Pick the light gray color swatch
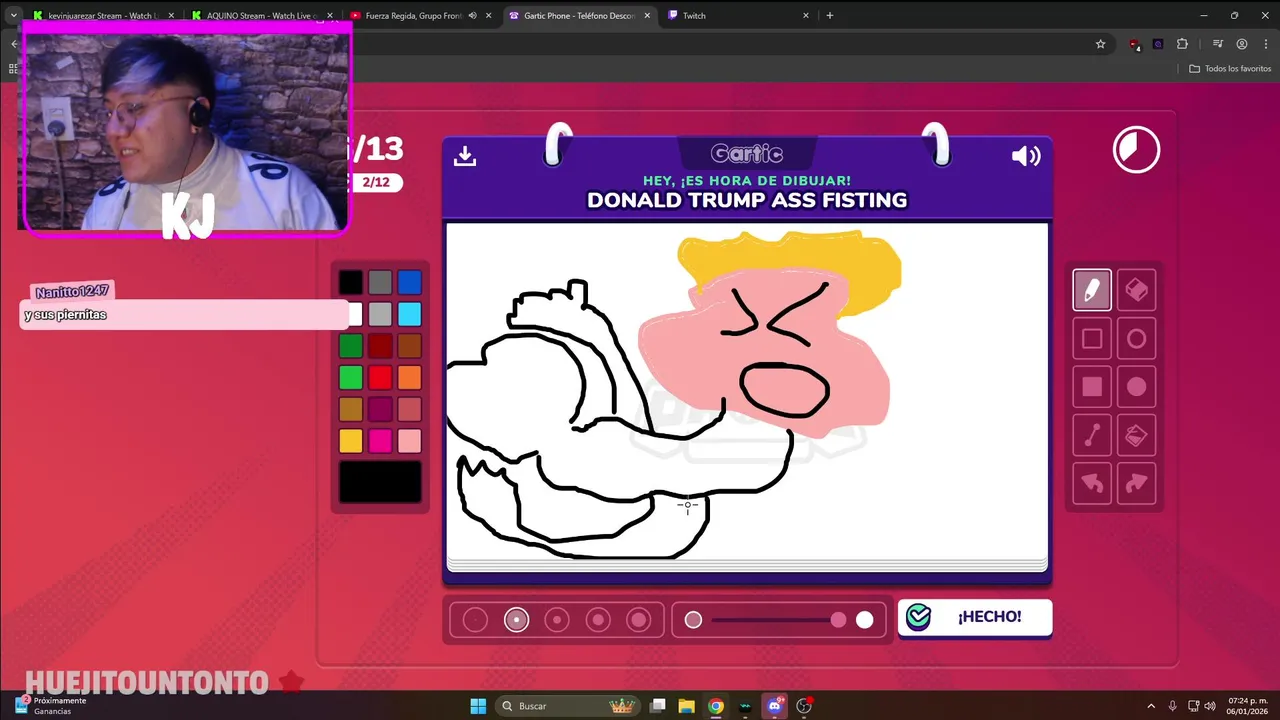 [x=380, y=314]
